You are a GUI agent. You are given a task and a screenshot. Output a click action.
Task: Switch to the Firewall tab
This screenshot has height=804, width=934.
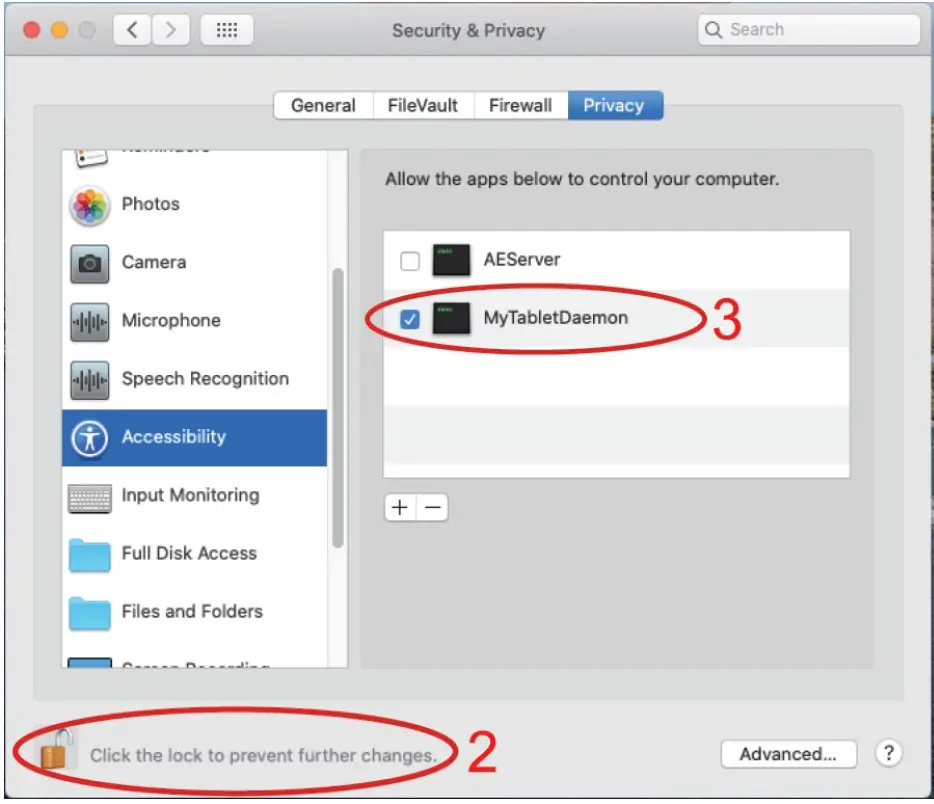click(x=521, y=105)
